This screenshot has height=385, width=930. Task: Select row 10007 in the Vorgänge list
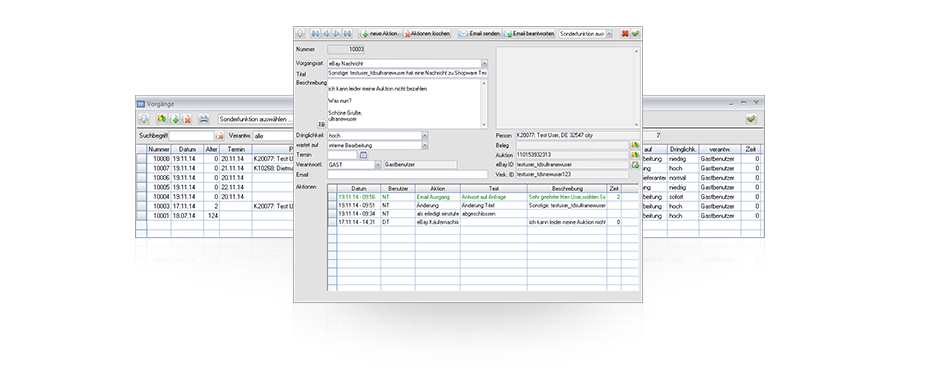[x=214, y=168]
